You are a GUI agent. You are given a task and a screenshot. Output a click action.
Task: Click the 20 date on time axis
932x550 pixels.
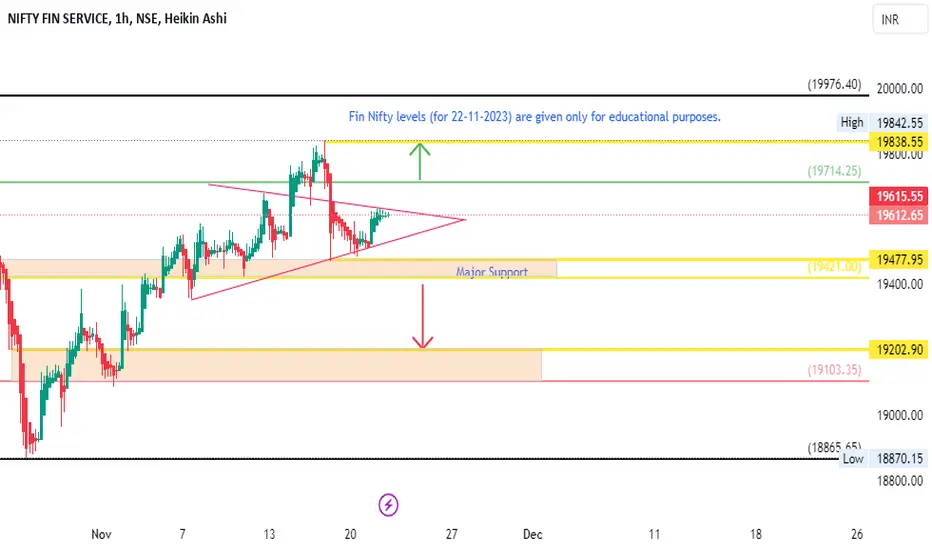coord(350,535)
